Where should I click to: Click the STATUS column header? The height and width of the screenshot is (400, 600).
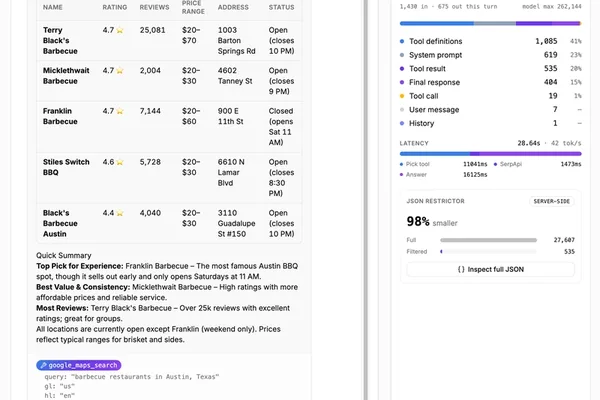coord(281,7)
